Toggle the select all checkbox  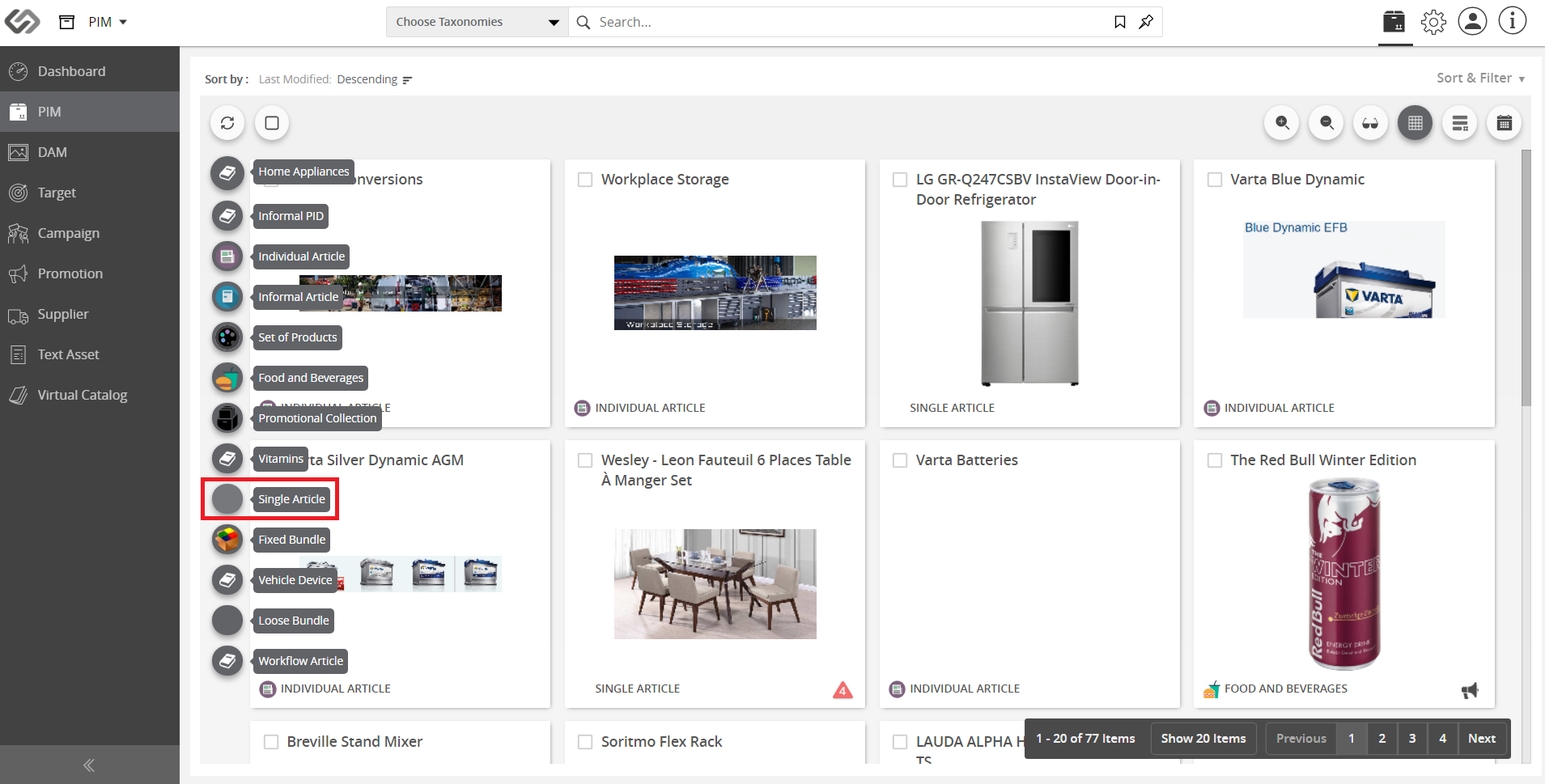tap(272, 123)
